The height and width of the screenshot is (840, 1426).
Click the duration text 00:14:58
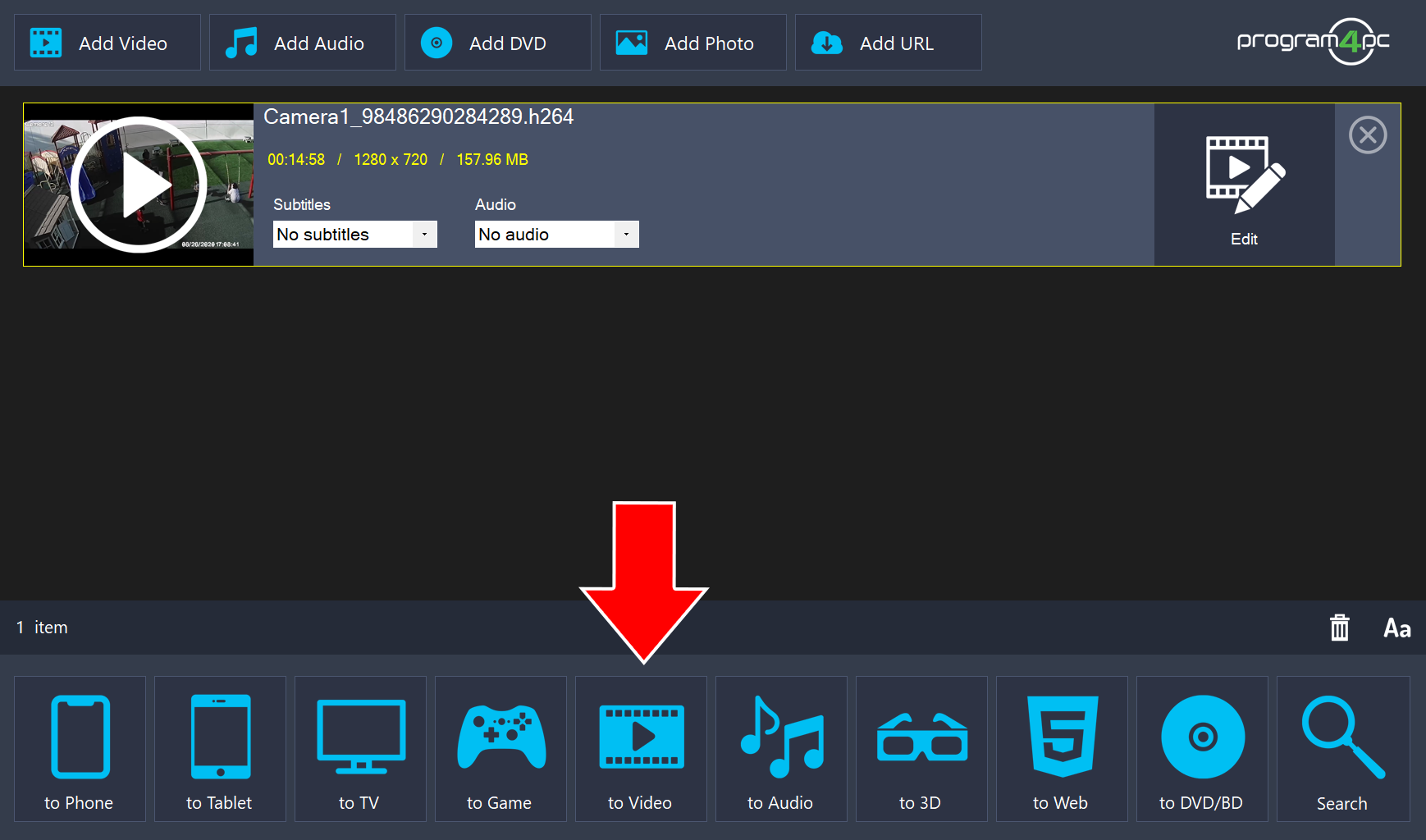tap(296, 160)
